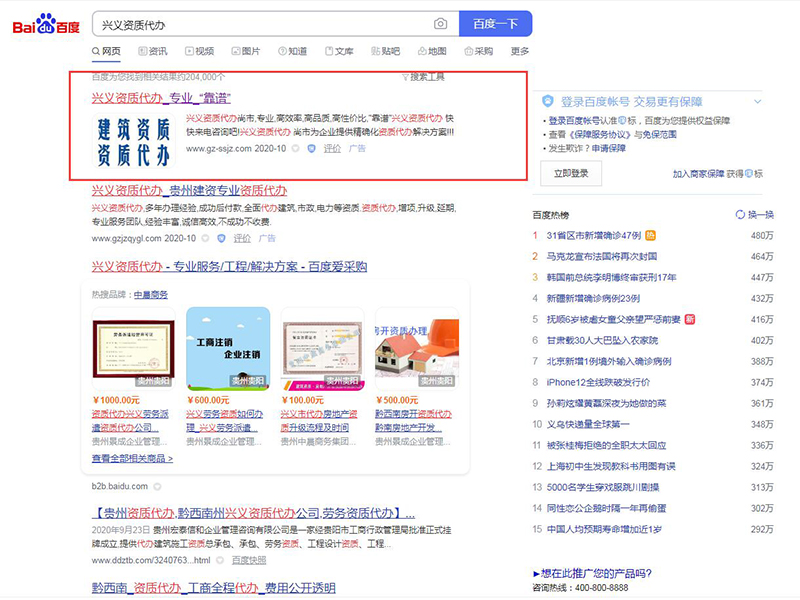Open hot topic 北京新增1例境外输入确诊病例

609,361
